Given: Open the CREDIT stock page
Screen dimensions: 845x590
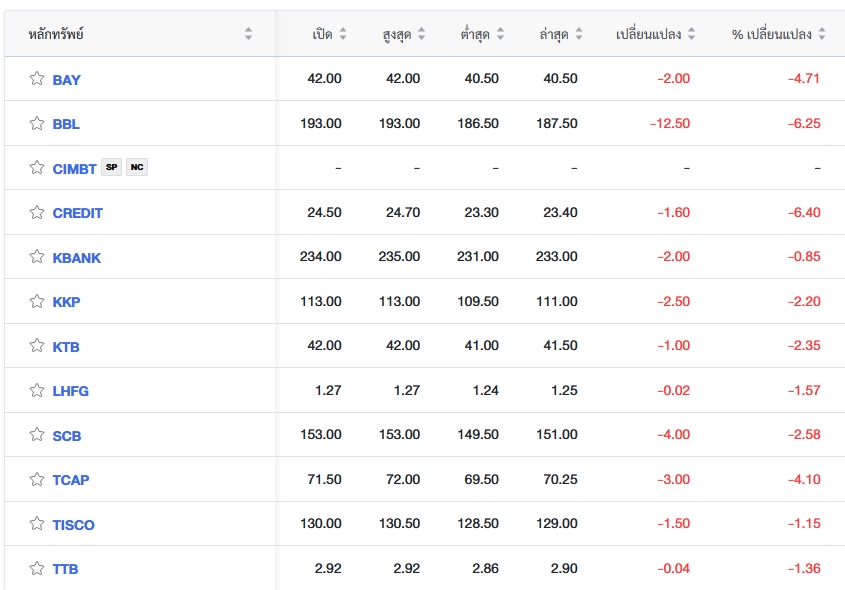Looking at the screenshot, I should point(78,213).
